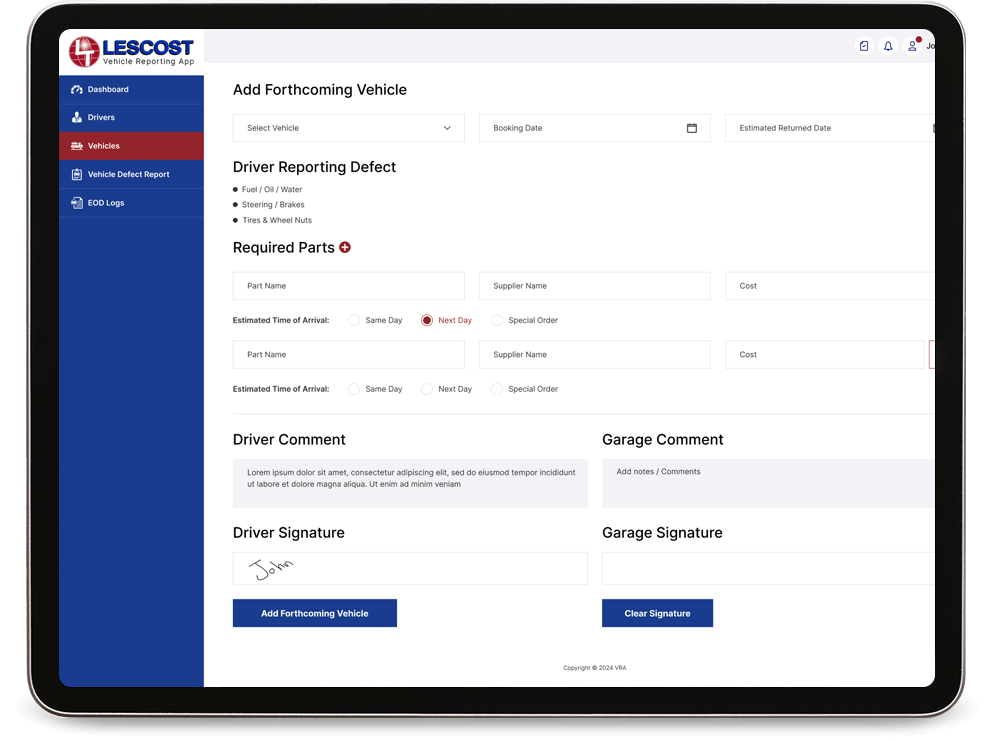Add a part with the red plus icon
993x741 pixels.
345,247
